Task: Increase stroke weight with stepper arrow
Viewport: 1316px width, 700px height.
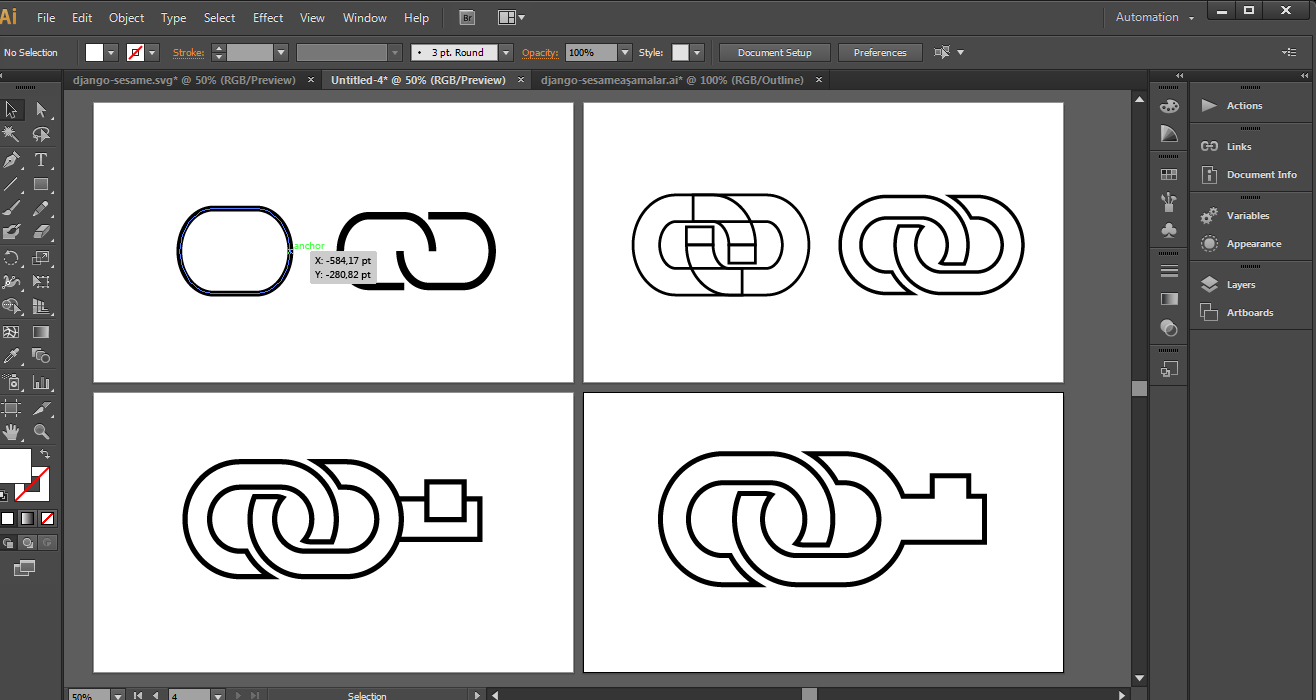Action: pyautogui.click(x=220, y=47)
